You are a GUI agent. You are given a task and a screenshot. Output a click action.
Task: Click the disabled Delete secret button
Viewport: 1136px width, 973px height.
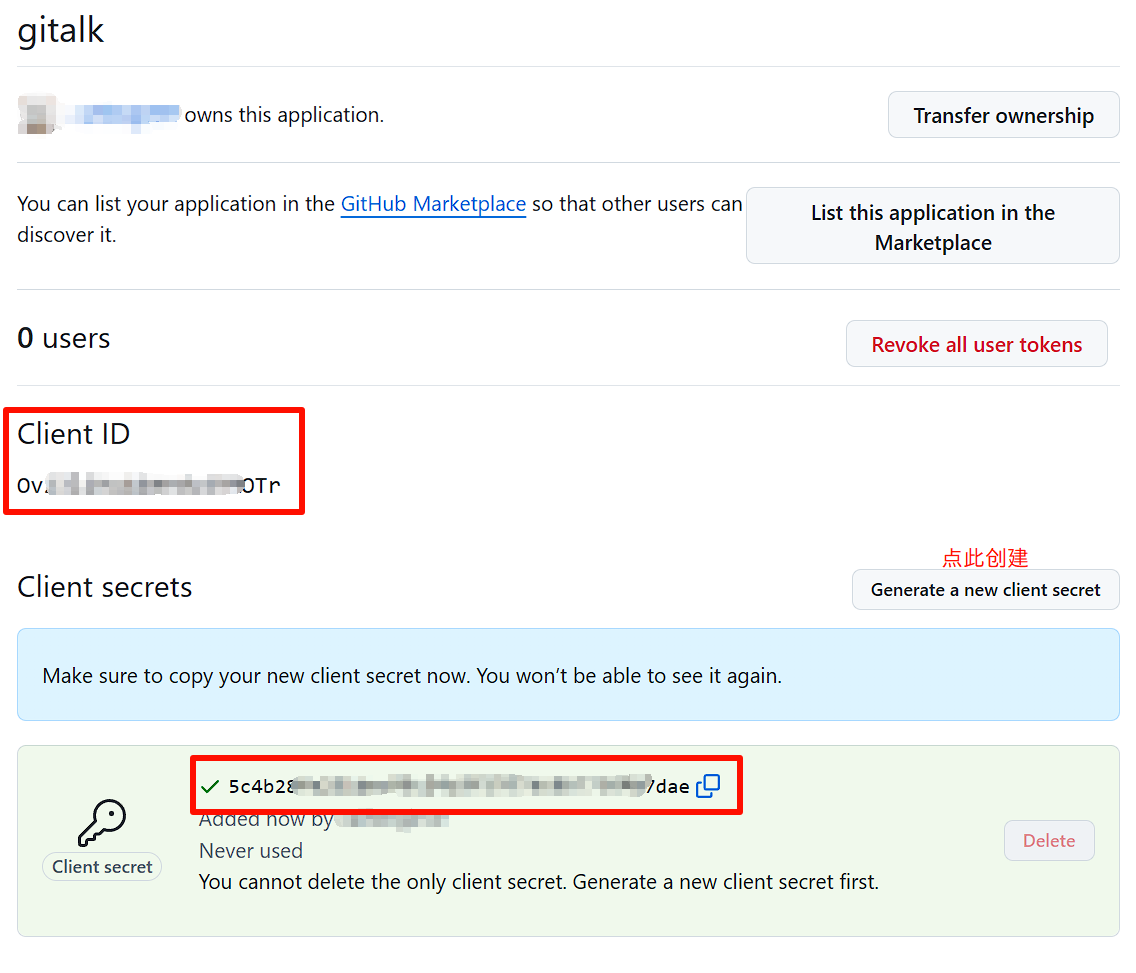pos(1049,840)
